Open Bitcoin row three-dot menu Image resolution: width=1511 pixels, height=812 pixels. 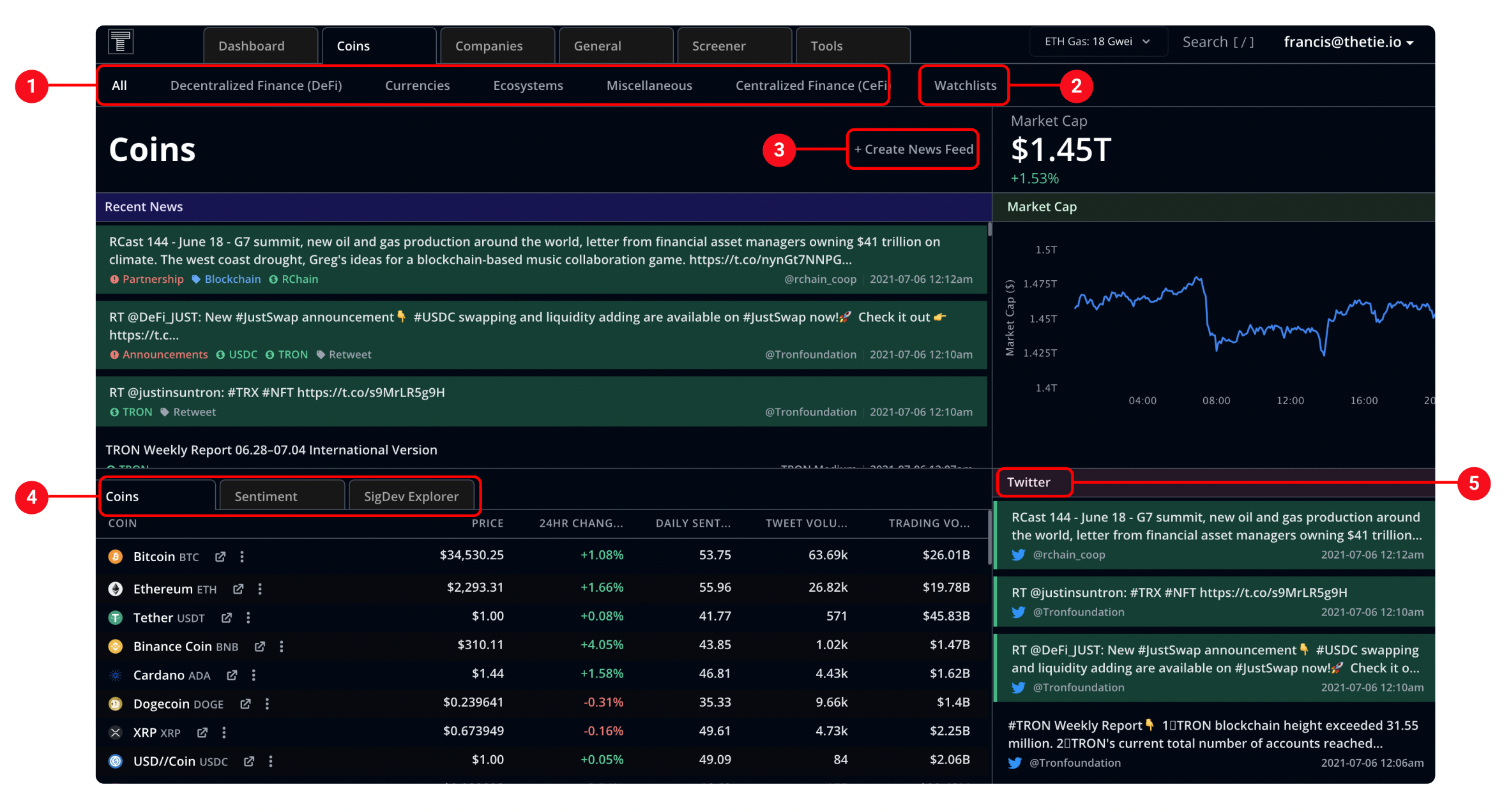(242, 557)
